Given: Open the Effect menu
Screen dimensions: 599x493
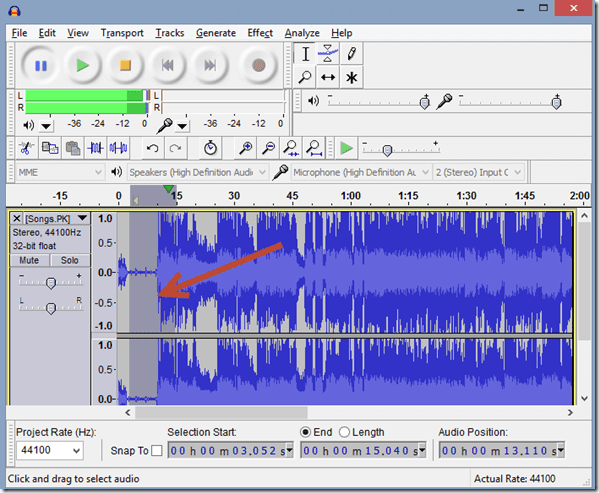Looking at the screenshot, I should pos(260,33).
